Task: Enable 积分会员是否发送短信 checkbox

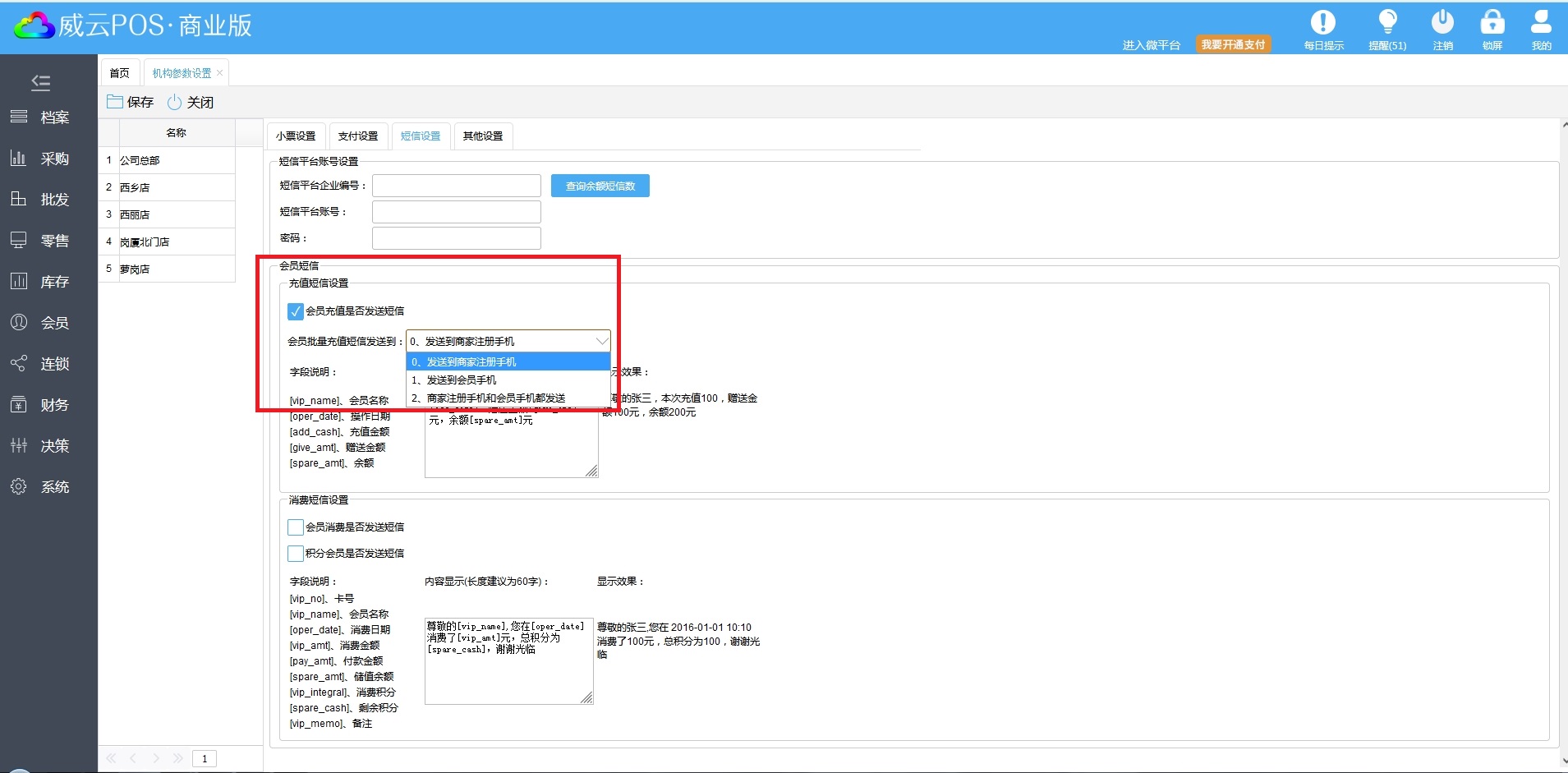Action: coord(296,554)
